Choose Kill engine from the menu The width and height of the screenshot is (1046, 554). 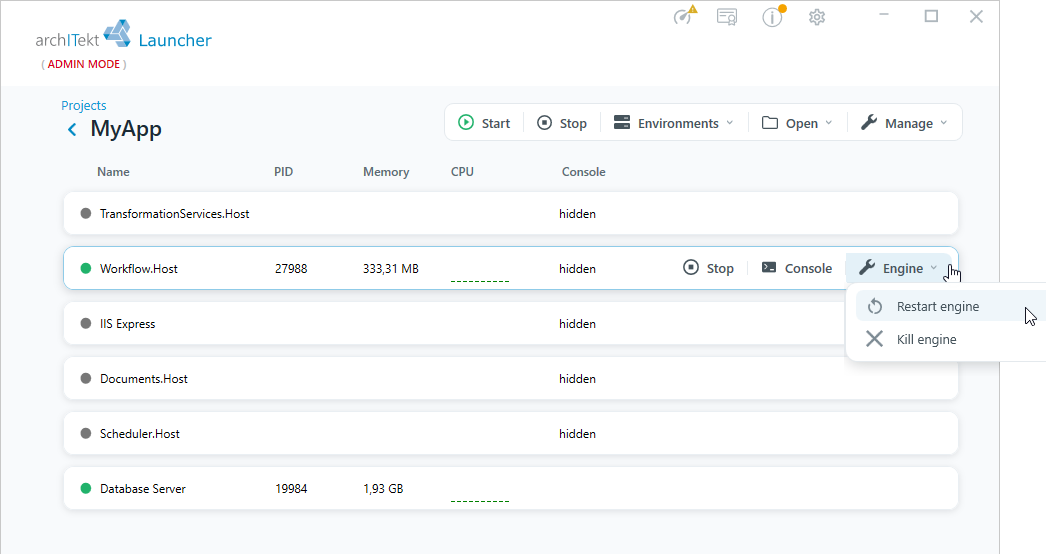tap(951, 339)
